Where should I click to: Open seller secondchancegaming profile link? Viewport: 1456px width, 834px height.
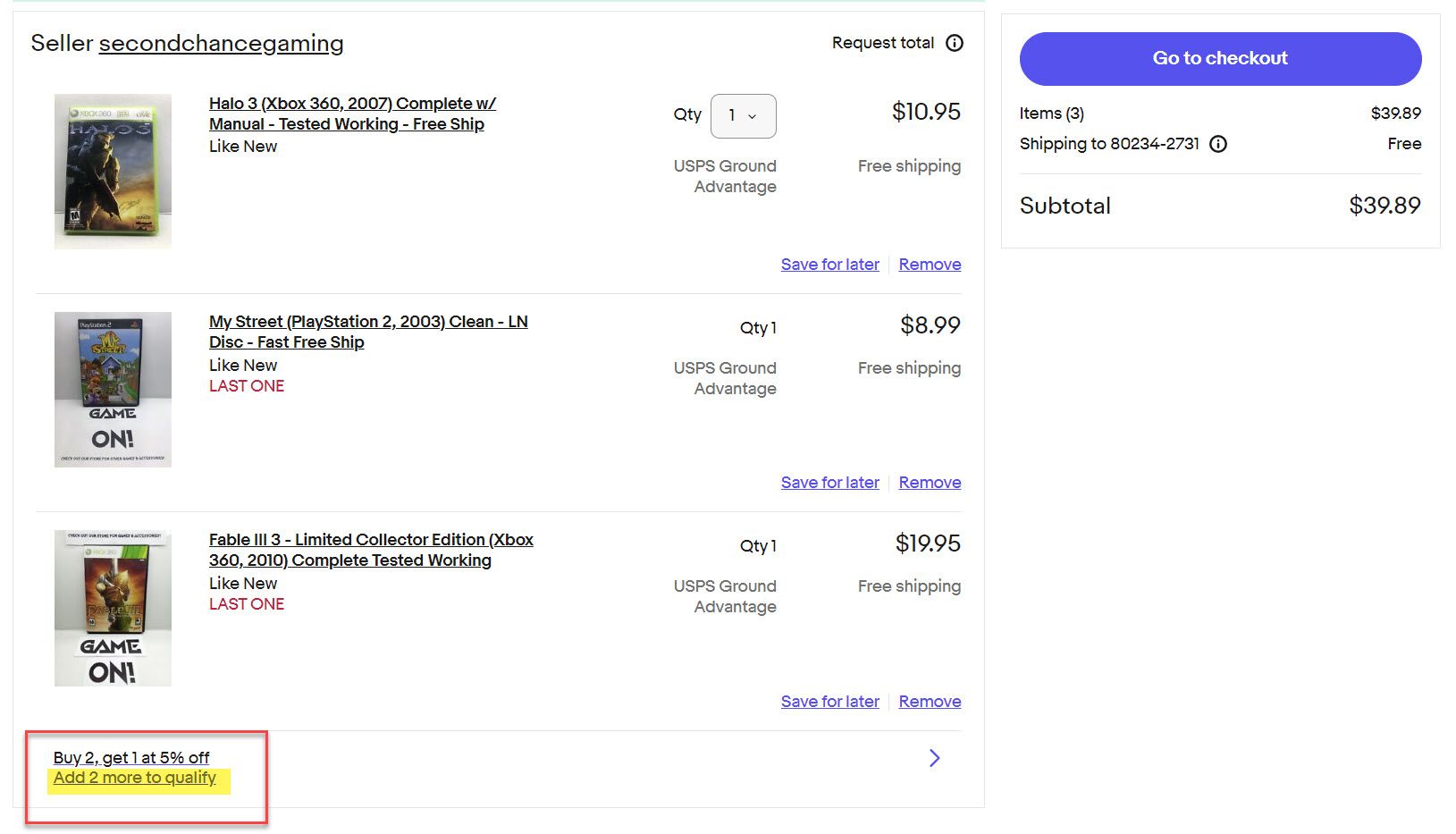click(x=221, y=43)
